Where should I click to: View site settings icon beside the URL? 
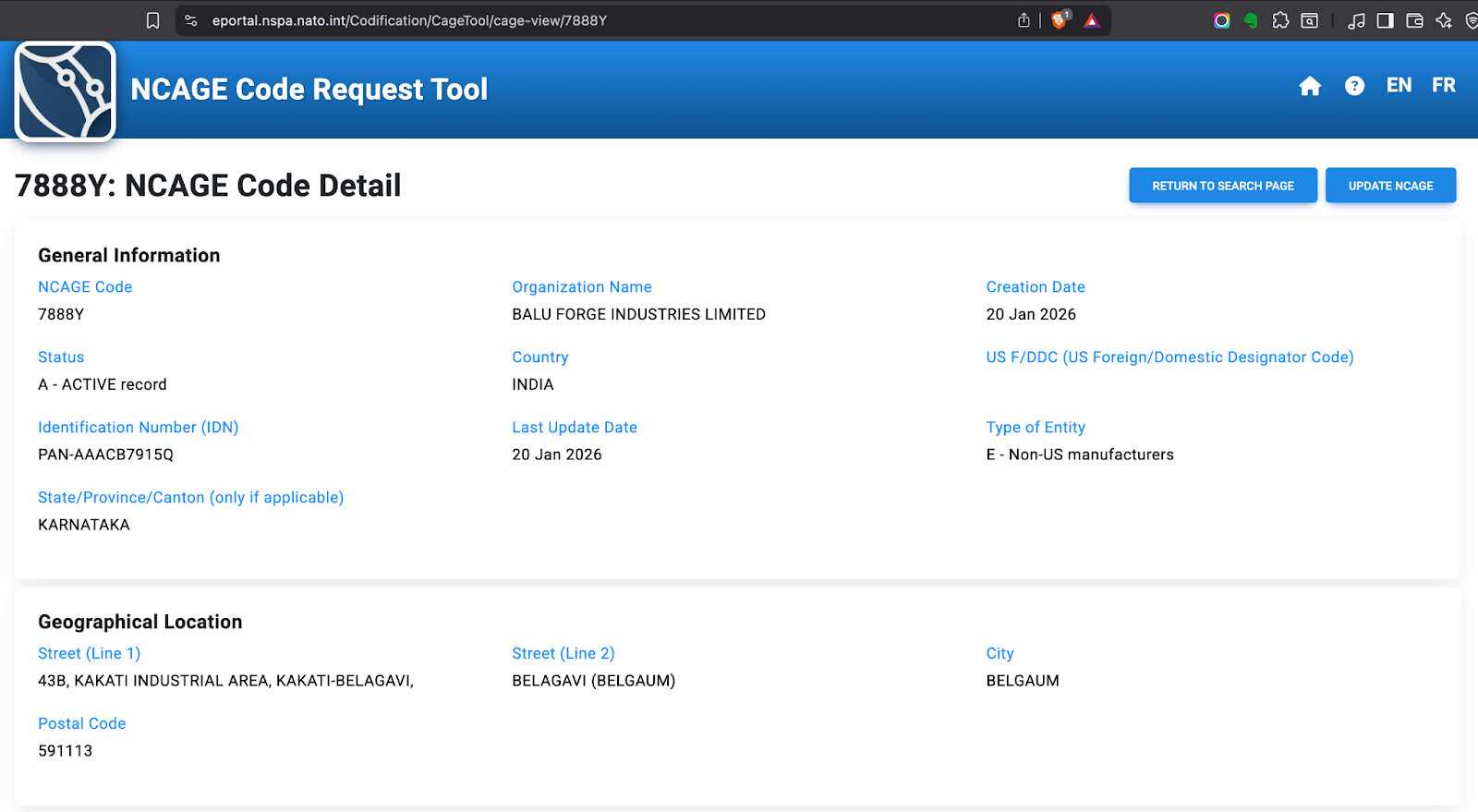[x=191, y=20]
